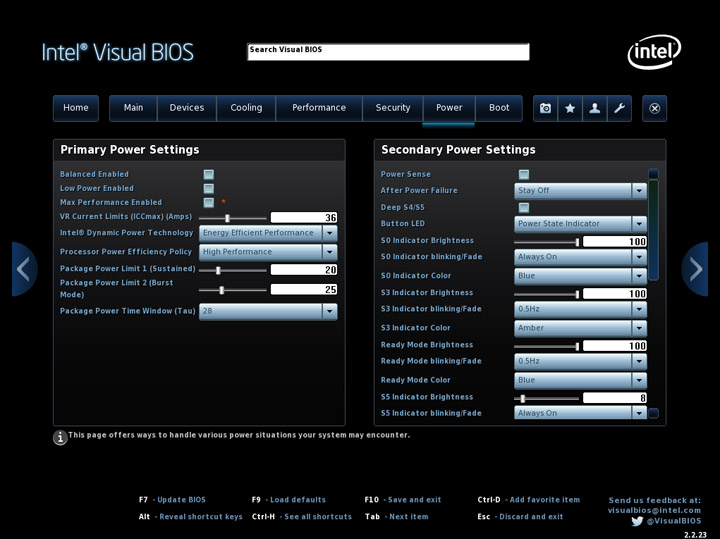720x539 pixels.
Task: Click the visualbios@intel.com feedback address
Action: 654,511
